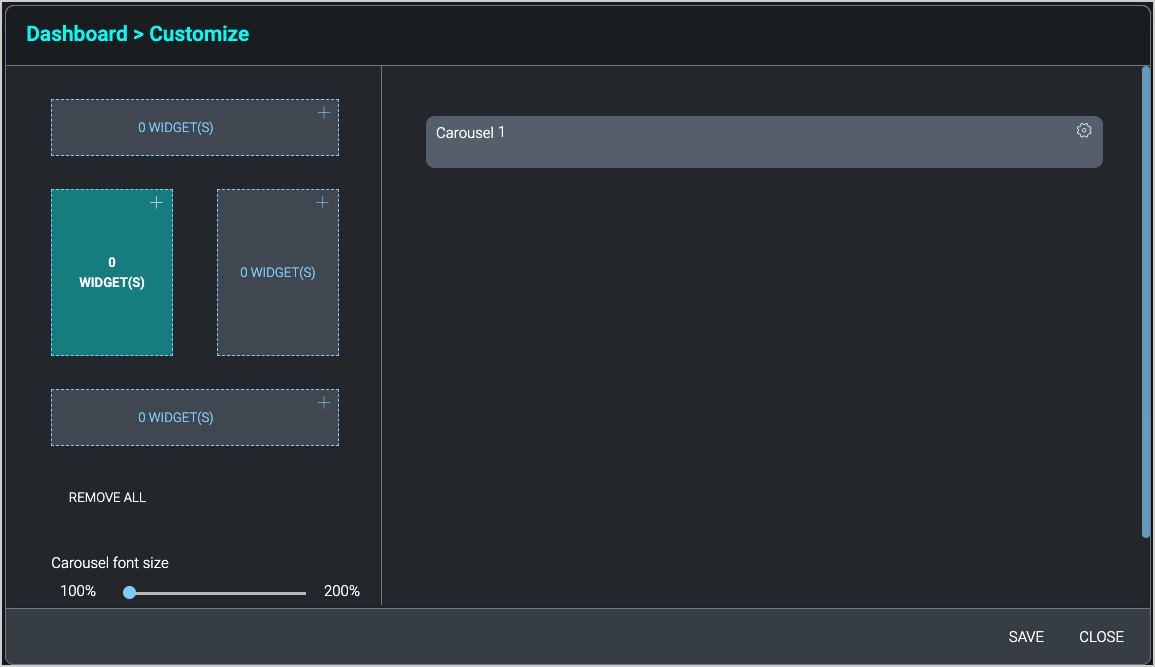Add a widget to the right column zone
This screenshot has height=667, width=1155.
click(322, 202)
